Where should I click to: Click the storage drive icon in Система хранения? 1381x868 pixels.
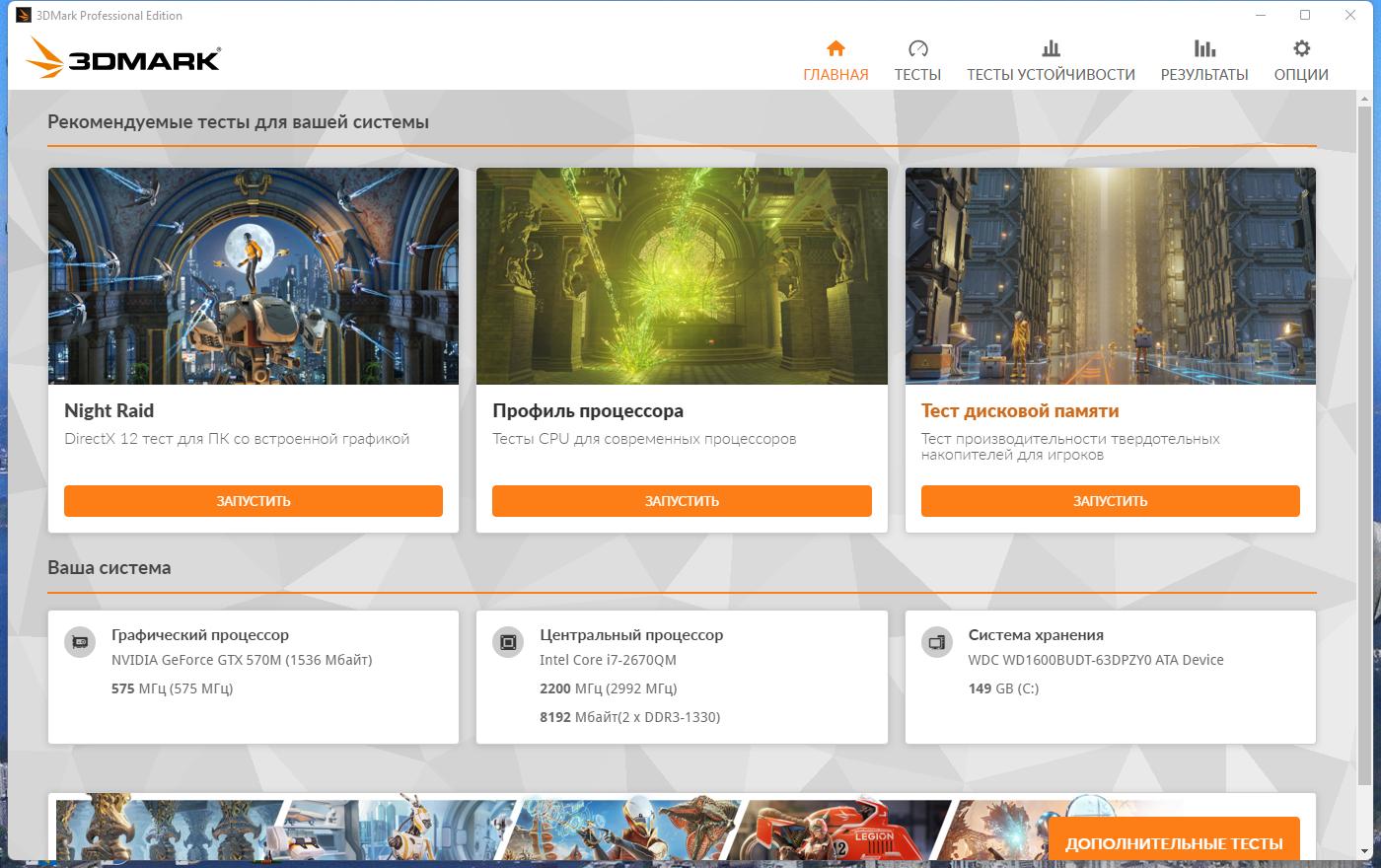[x=936, y=642]
